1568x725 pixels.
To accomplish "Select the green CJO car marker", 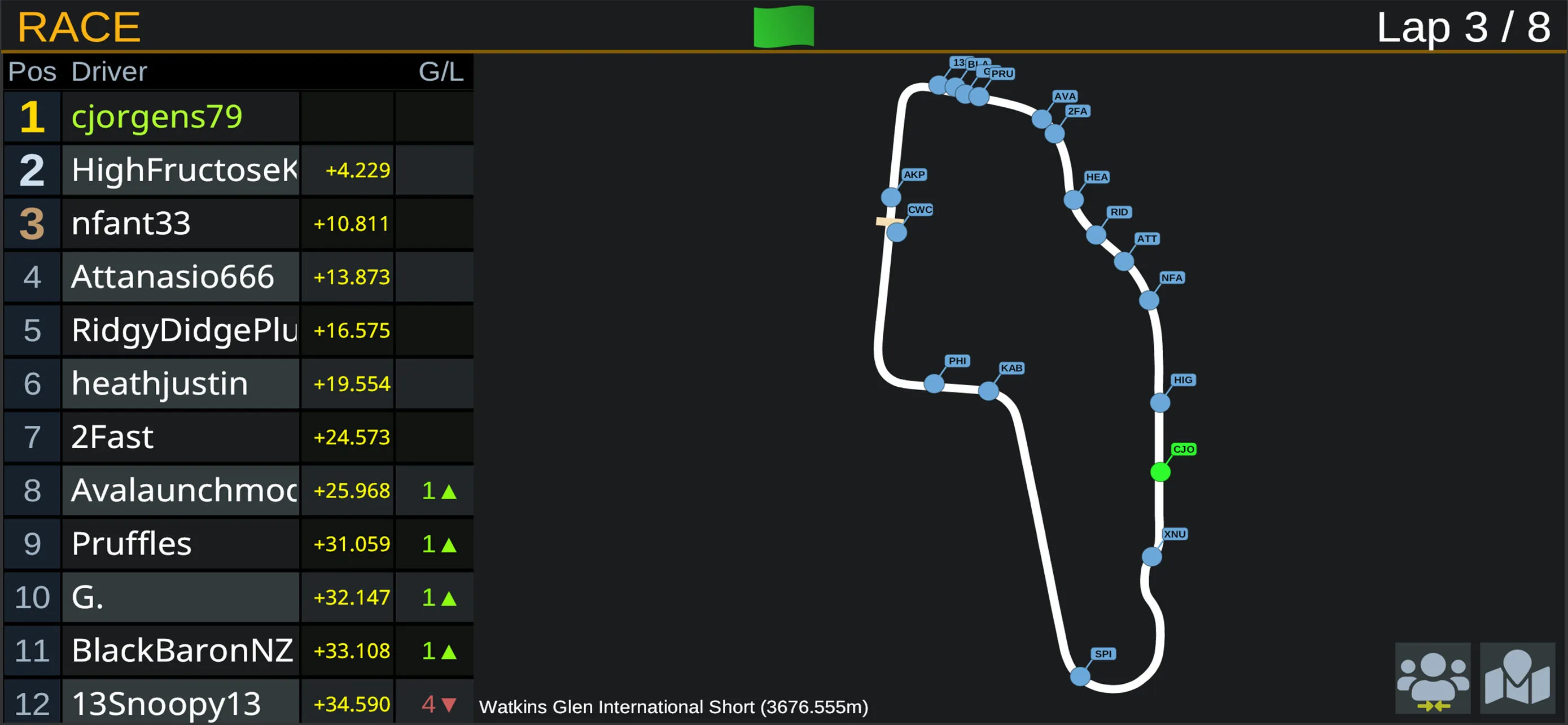I will 1160,472.
